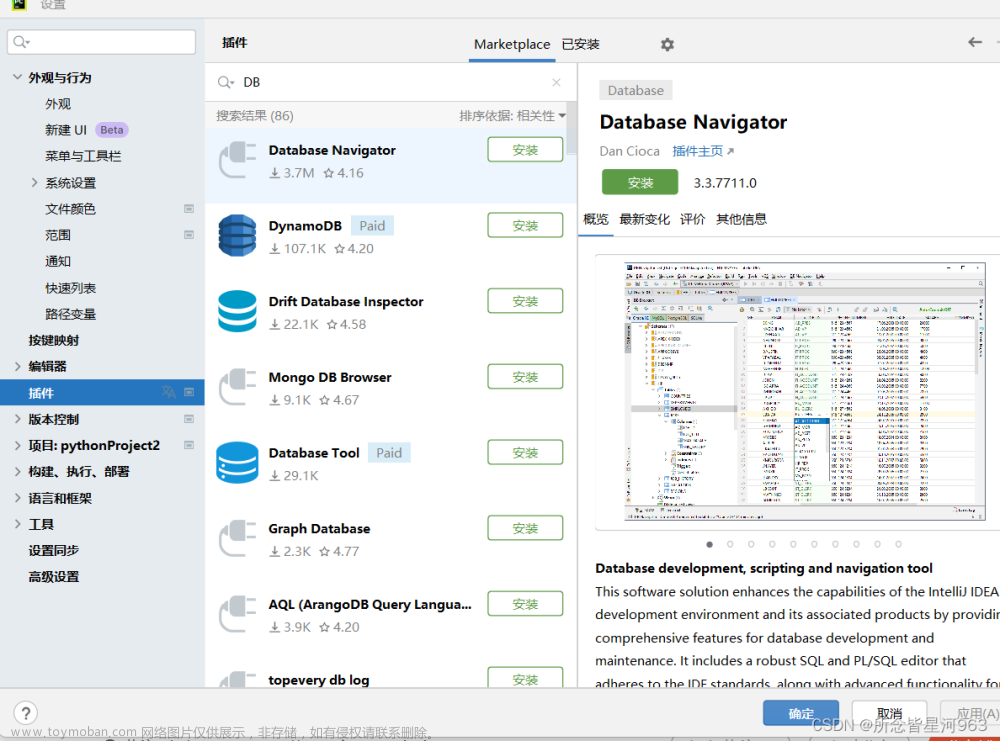The height and width of the screenshot is (741, 1000).
Task: Click the project-level icon beside 版本控制
Action: point(189,419)
